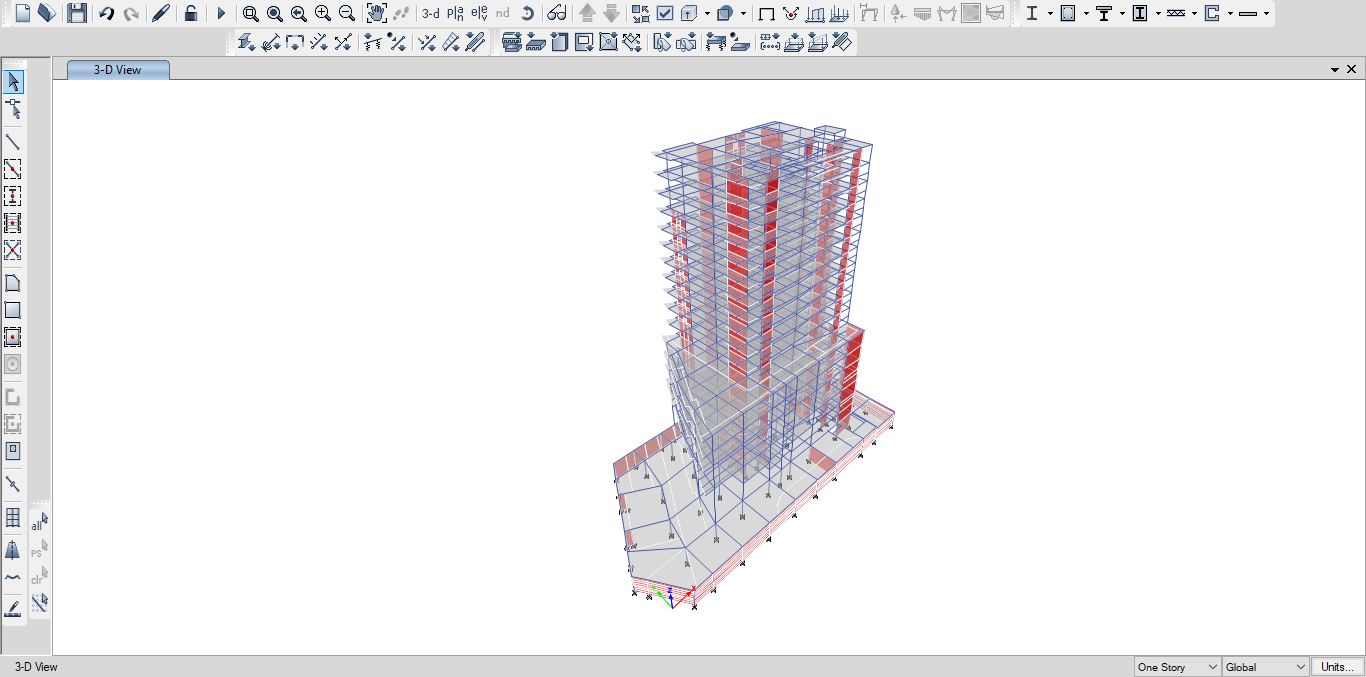Select the I-beam steel design icon
Viewport: 1366px width, 677px height.
pos(1033,13)
